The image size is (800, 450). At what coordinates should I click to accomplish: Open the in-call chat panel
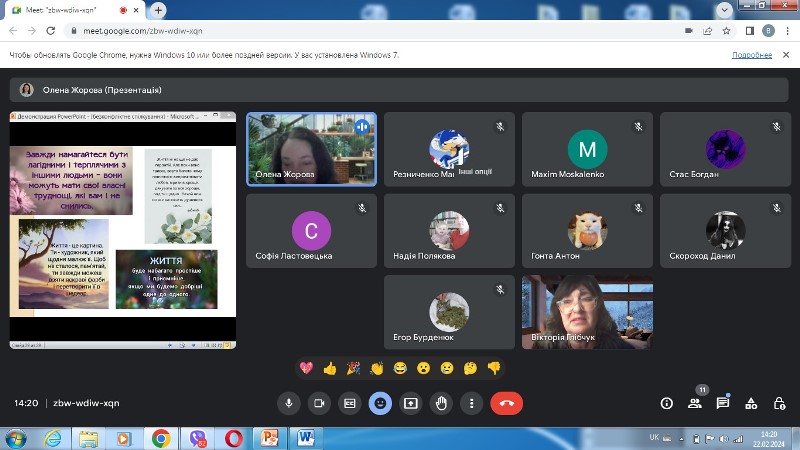pyautogui.click(x=722, y=404)
